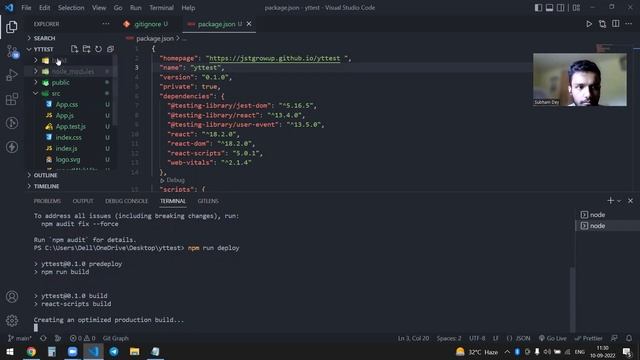This screenshot has height=360, width=640.
Task: Click the homepage URL link in package.json
Action: pos(275,58)
